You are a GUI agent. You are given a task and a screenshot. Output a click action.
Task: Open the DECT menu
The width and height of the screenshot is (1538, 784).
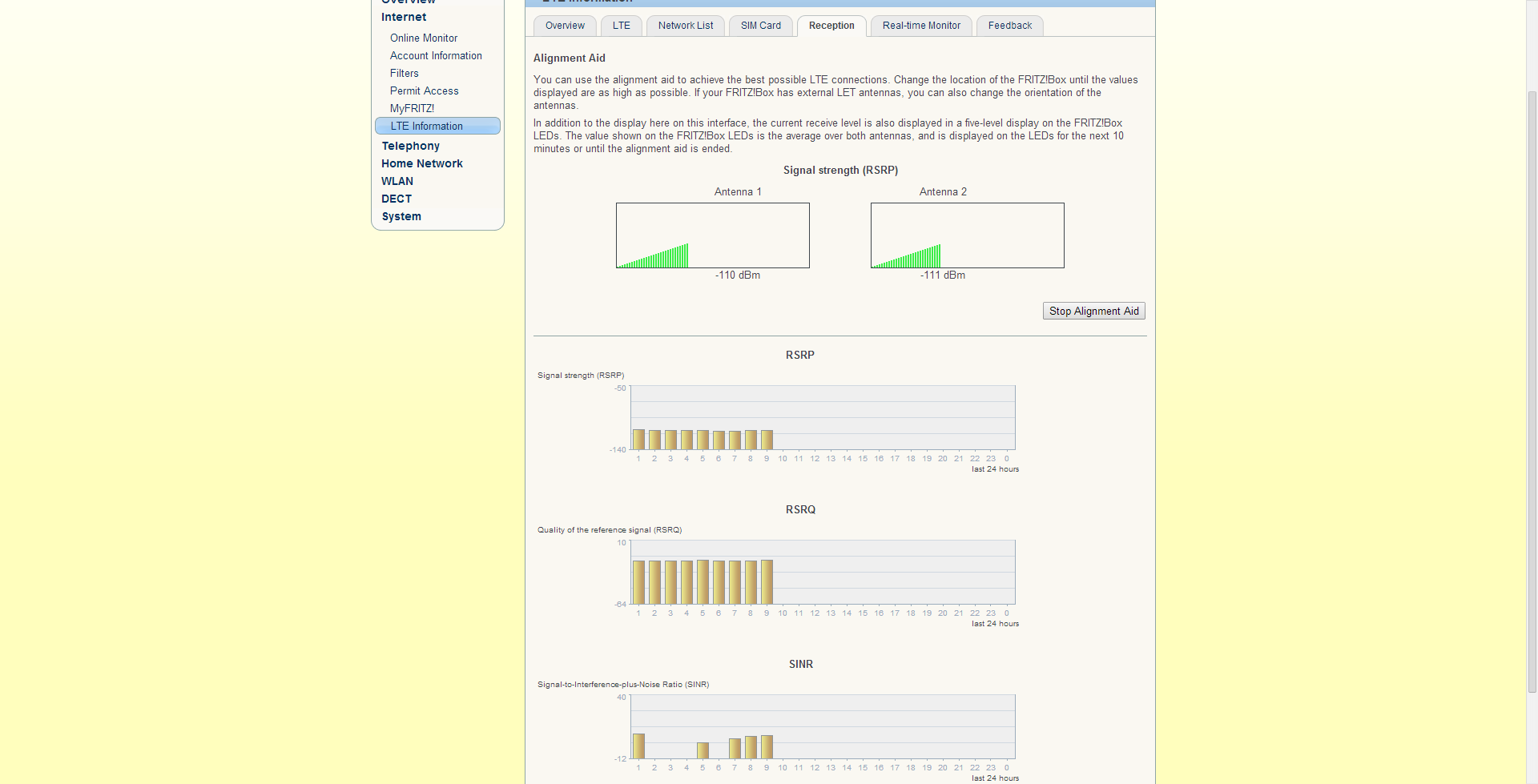(396, 199)
